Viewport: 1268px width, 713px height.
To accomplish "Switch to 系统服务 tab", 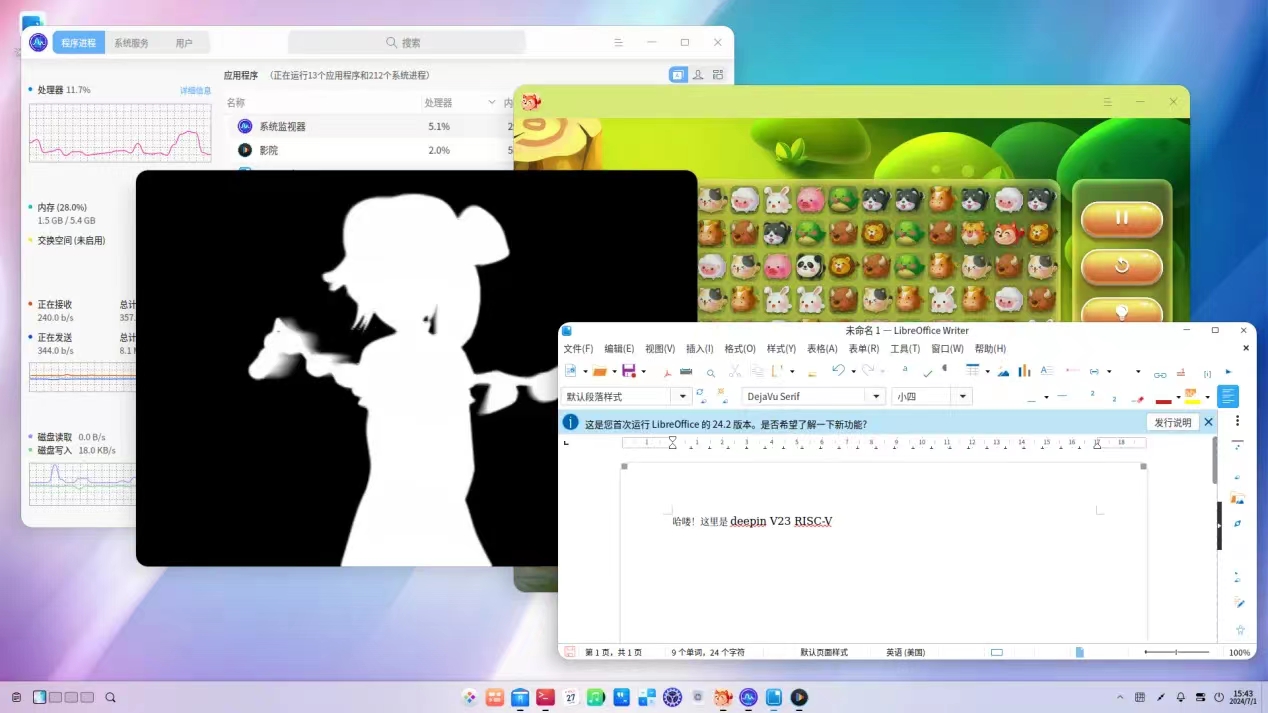I will pyautogui.click(x=131, y=43).
